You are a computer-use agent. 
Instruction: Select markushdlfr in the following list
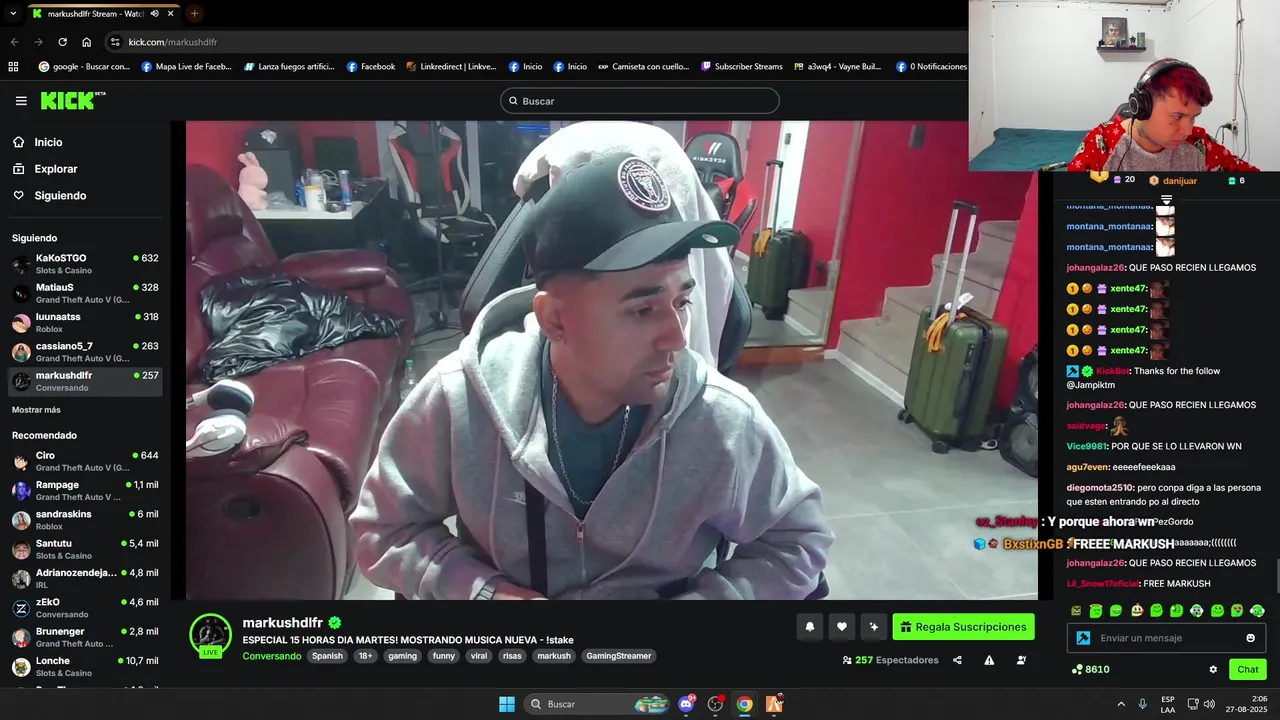click(x=85, y=381)
